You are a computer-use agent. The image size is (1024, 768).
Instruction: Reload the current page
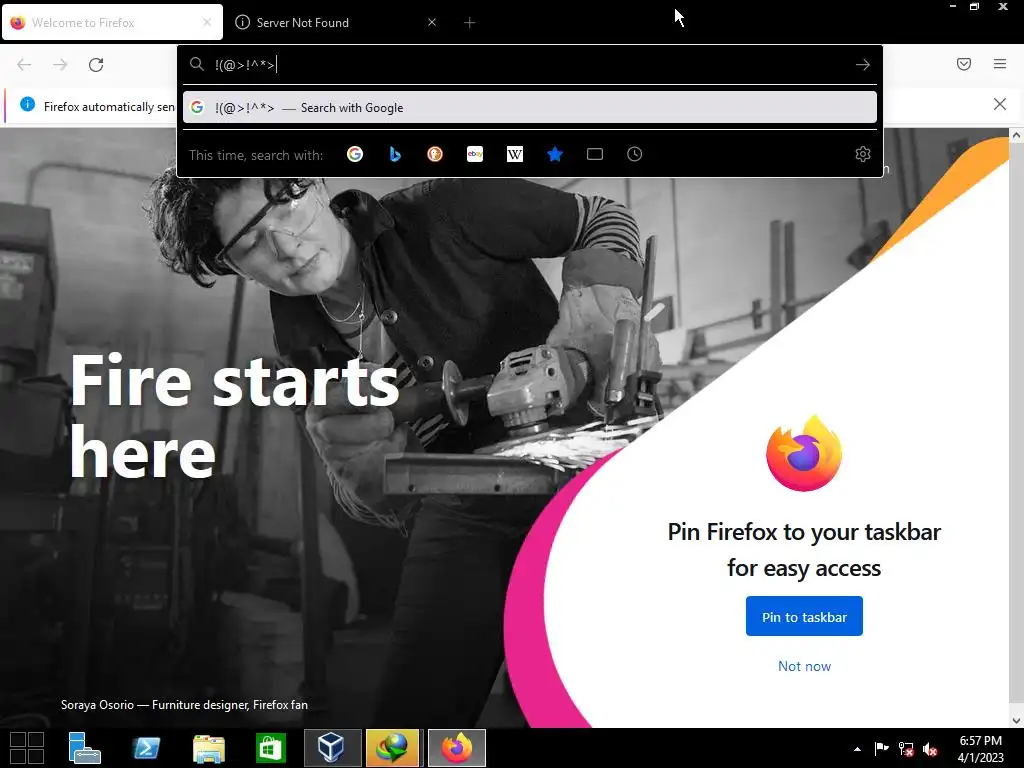(96, 65)
